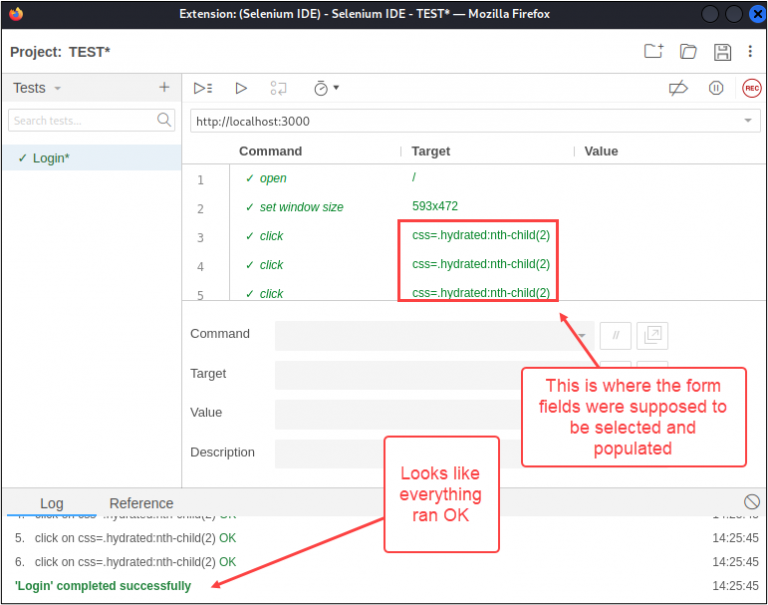Viewport: 768px width, 605px height.
Task: Select the Login* test in the list
Action: 50,158
